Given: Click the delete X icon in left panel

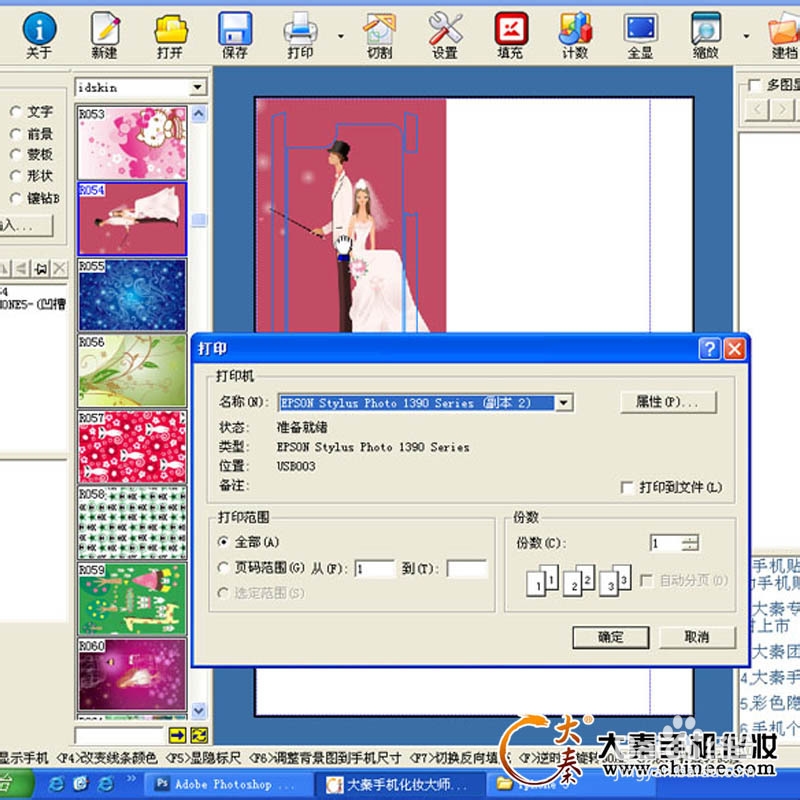Looking at the screenshot, I should [x=60, y=268].
